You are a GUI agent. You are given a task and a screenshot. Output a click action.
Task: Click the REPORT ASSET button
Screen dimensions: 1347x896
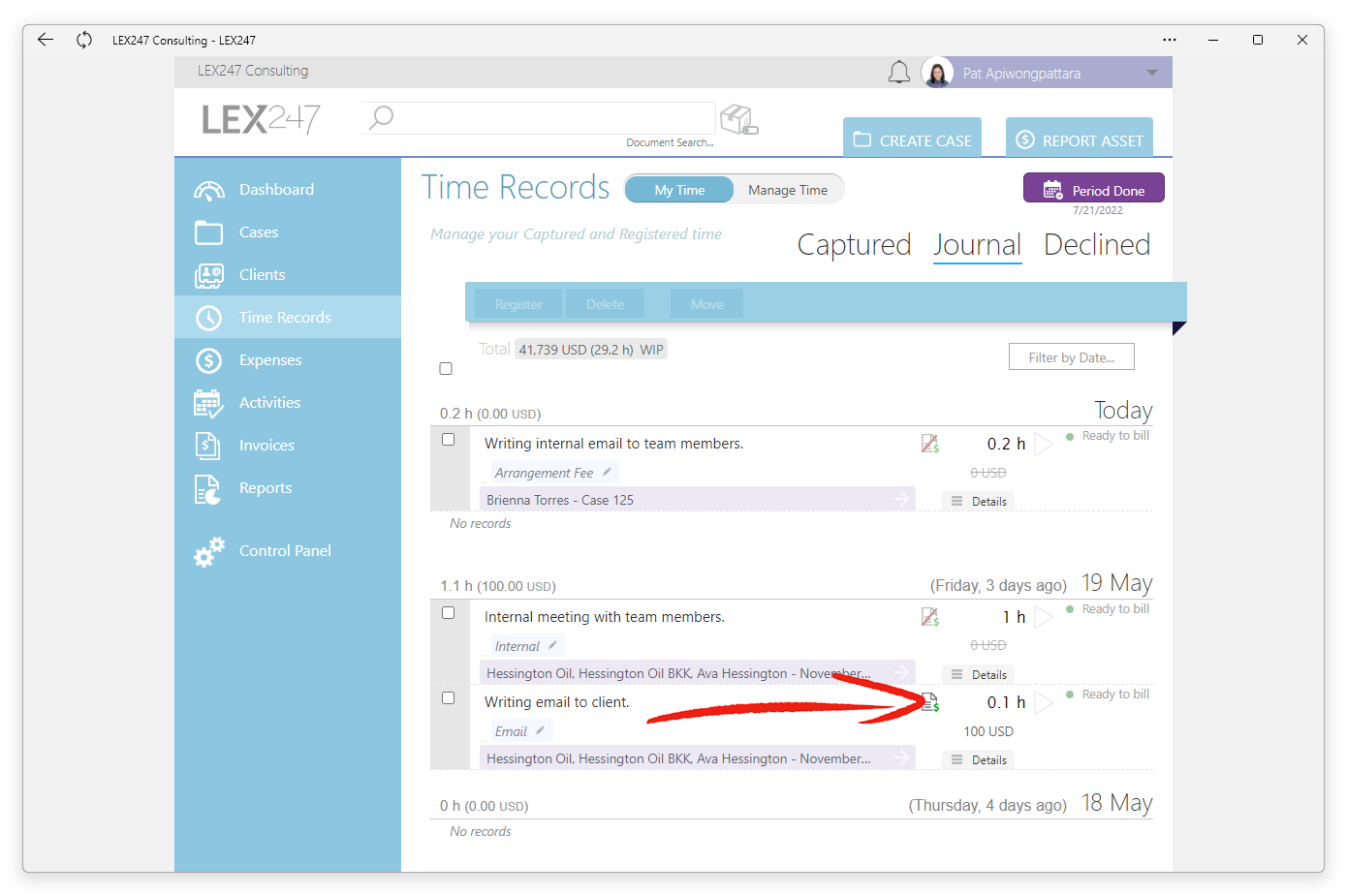click(x=1079, y=138)
